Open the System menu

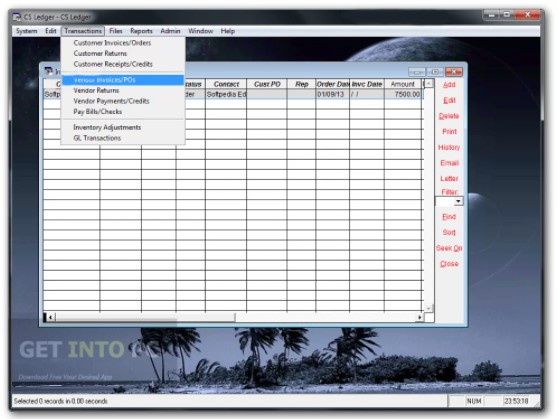26,31
